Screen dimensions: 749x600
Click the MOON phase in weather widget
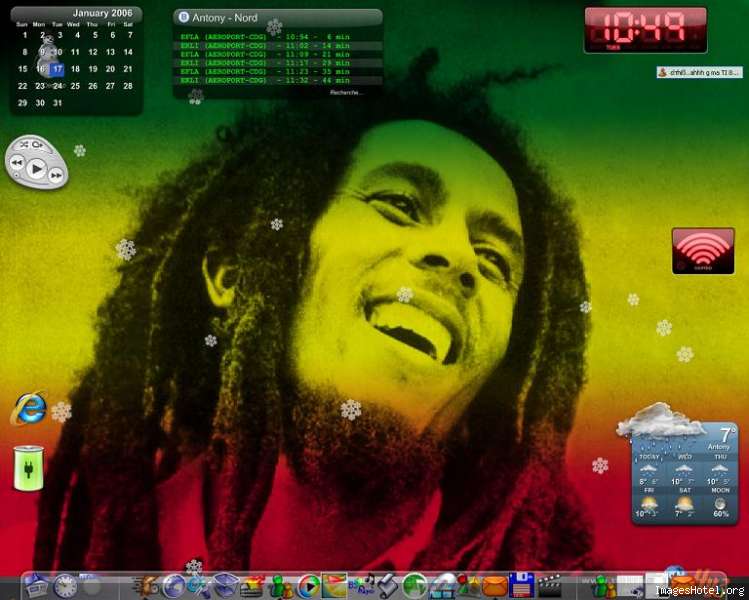(x=720, y=503)
